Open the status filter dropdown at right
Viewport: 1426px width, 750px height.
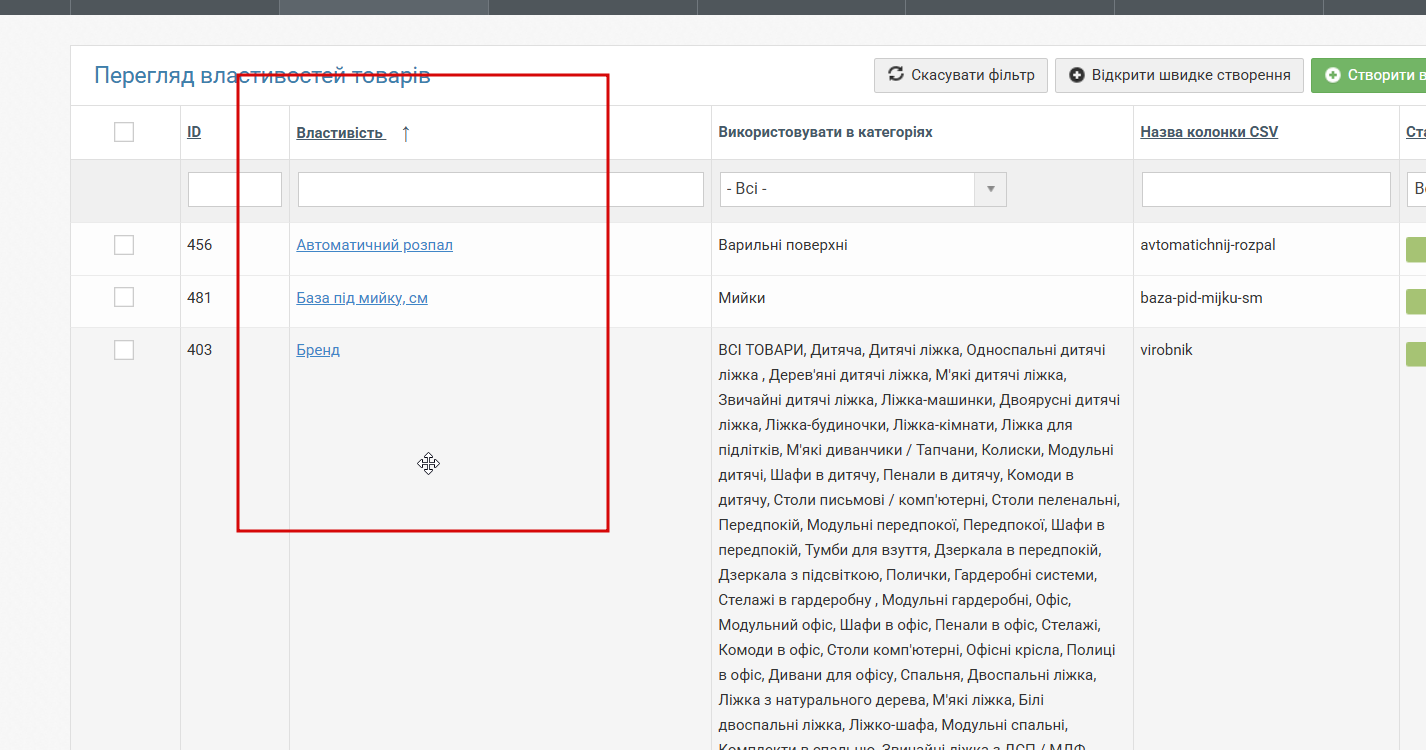point(1416,189)
